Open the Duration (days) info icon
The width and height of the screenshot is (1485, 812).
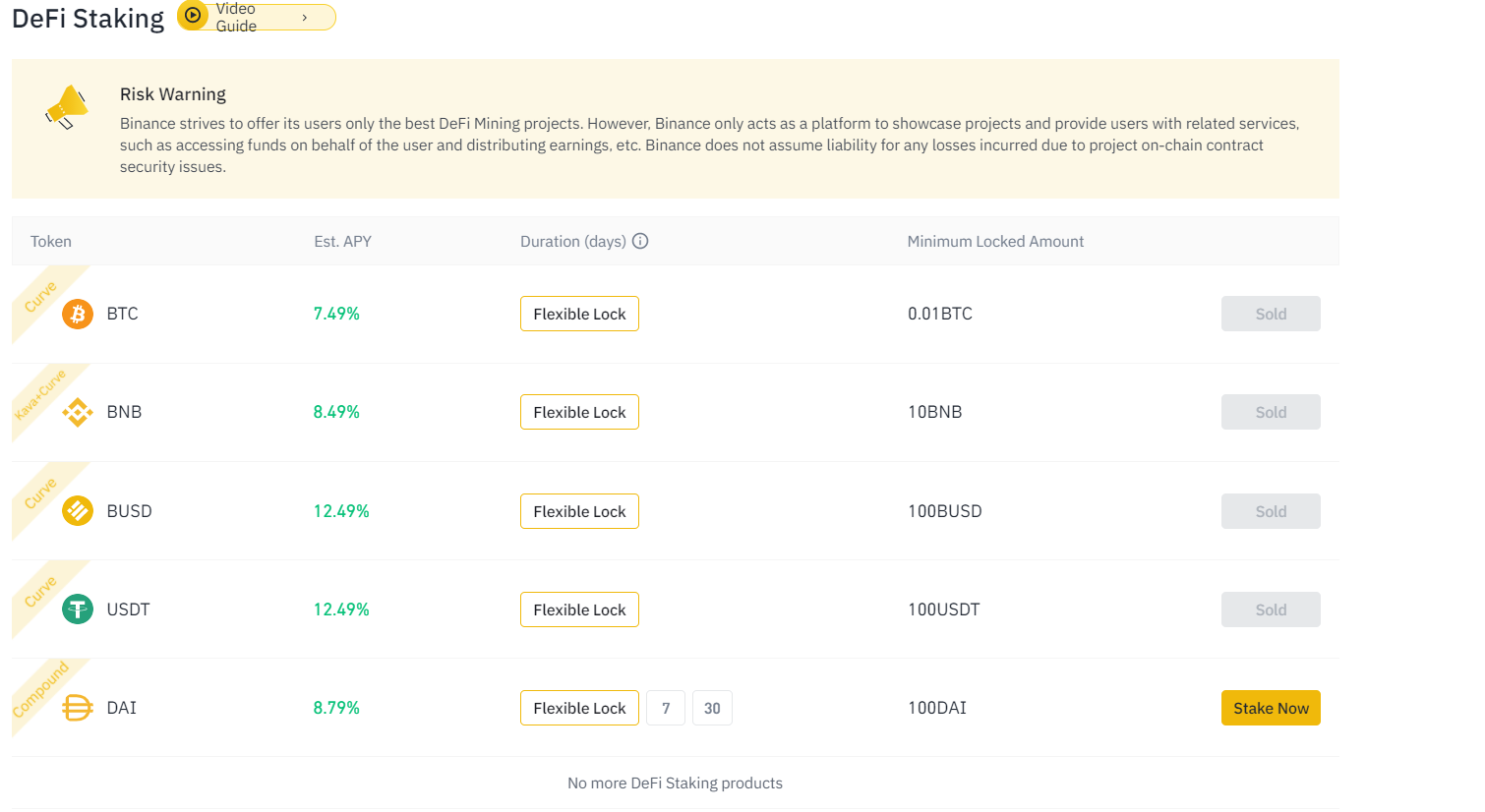640,241
